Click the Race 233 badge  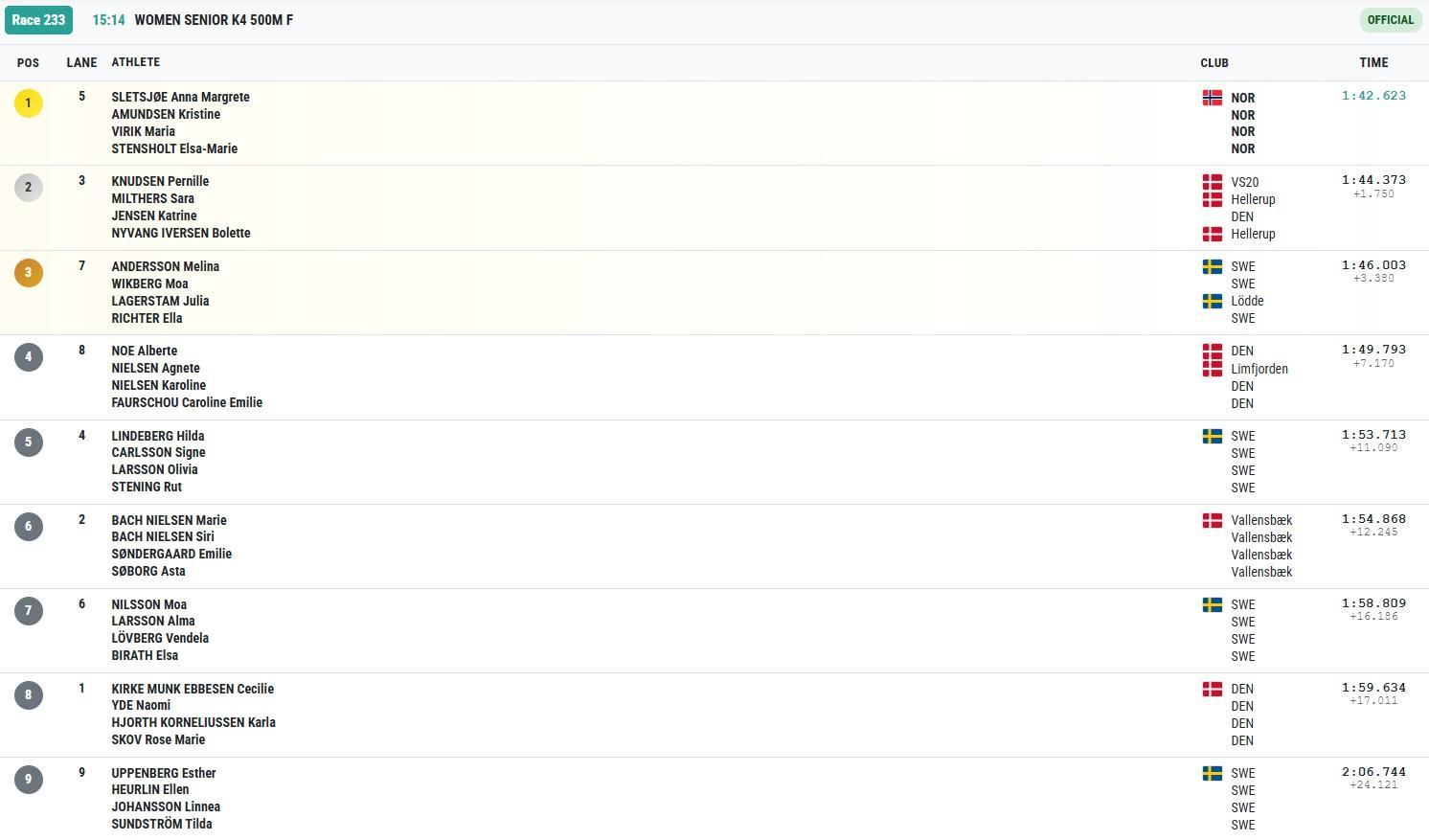click(x=38, y=20)
